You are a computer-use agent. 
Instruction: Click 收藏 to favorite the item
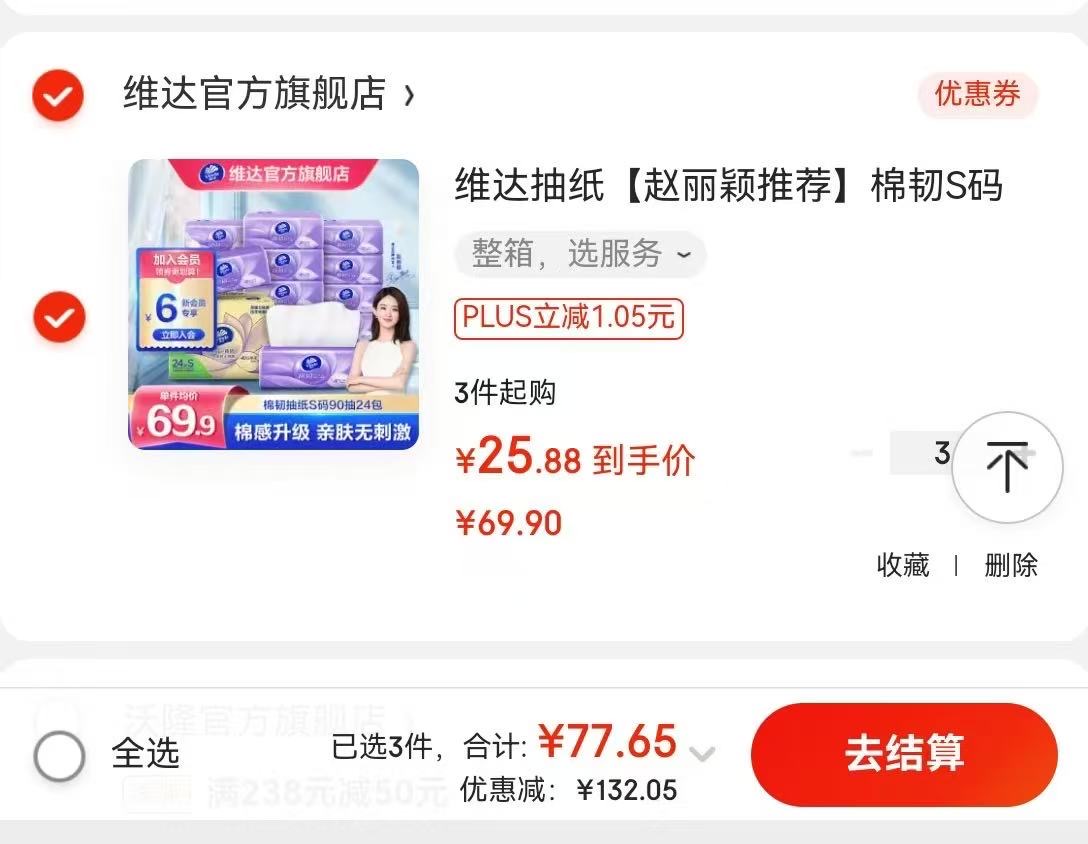coord(903,565)
